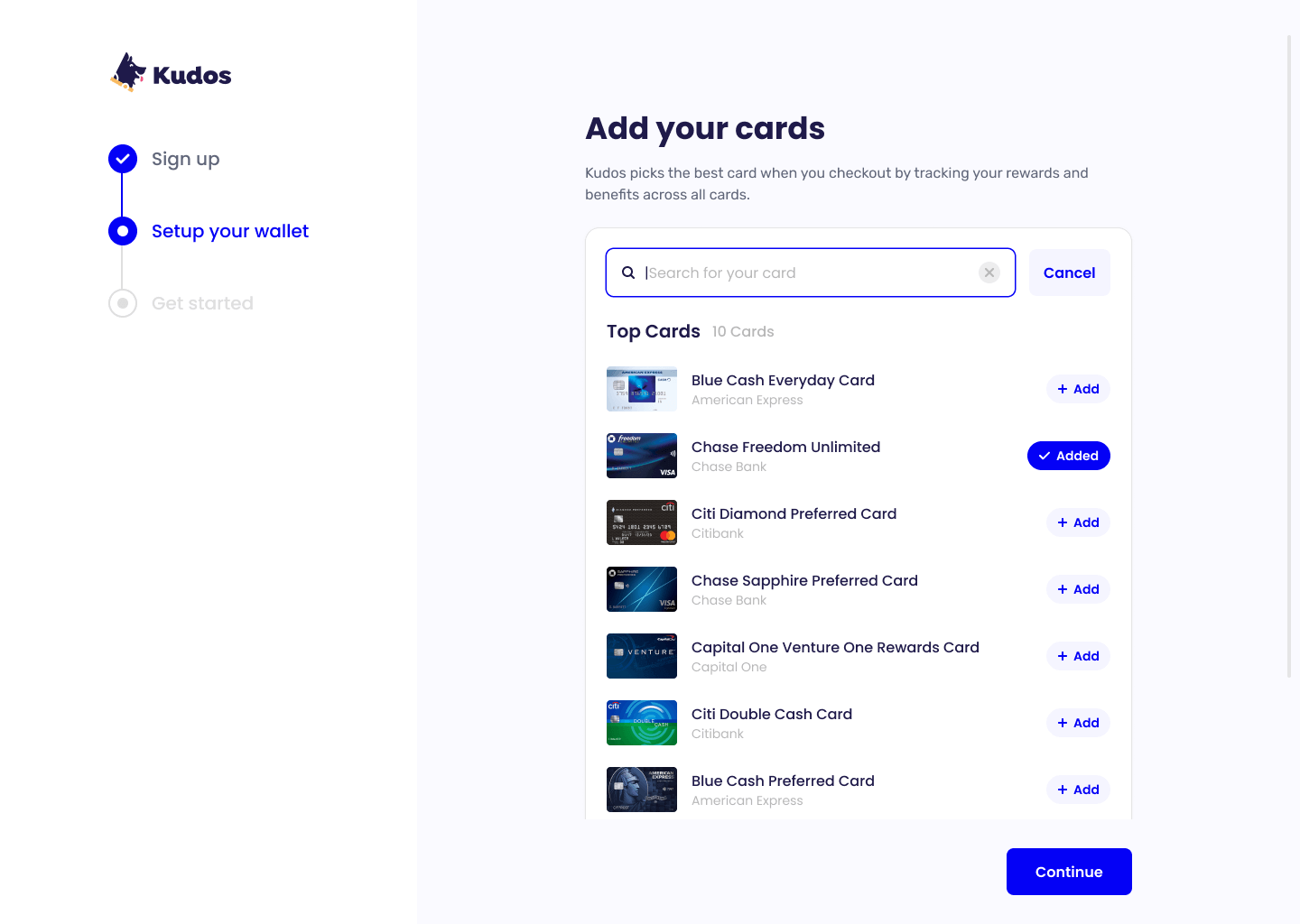This screenshot has height=924, width=1300.
Task: Click the active Setup your wallet step indicator
Action: [123, 230]
